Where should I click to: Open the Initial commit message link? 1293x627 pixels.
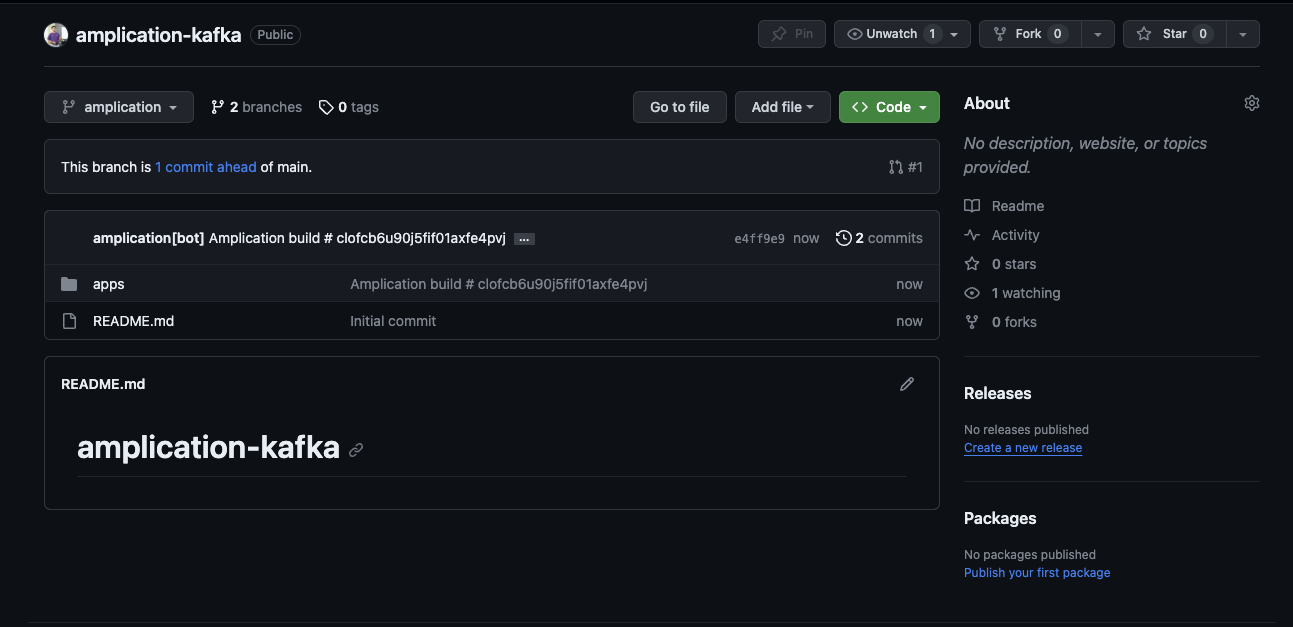click(393, 321)
